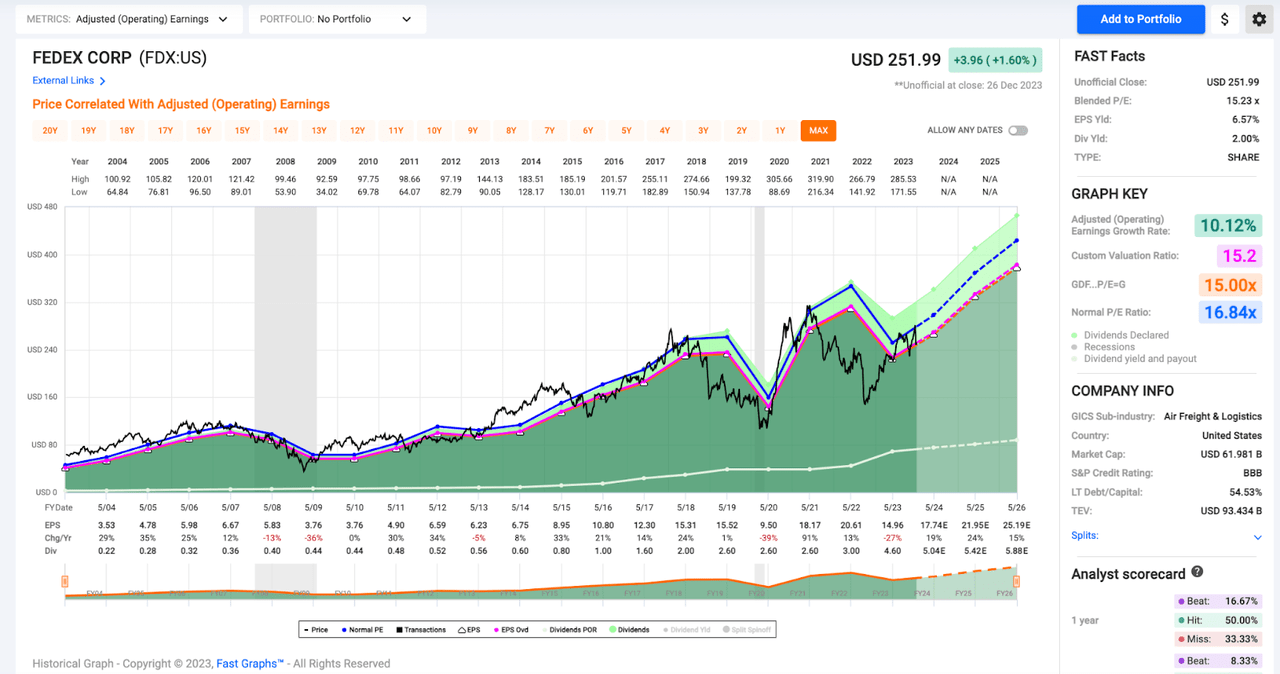1280x674 pixels.
Task: Select the MAX time period
Action: pyautogui.click(x=818, y=130)
